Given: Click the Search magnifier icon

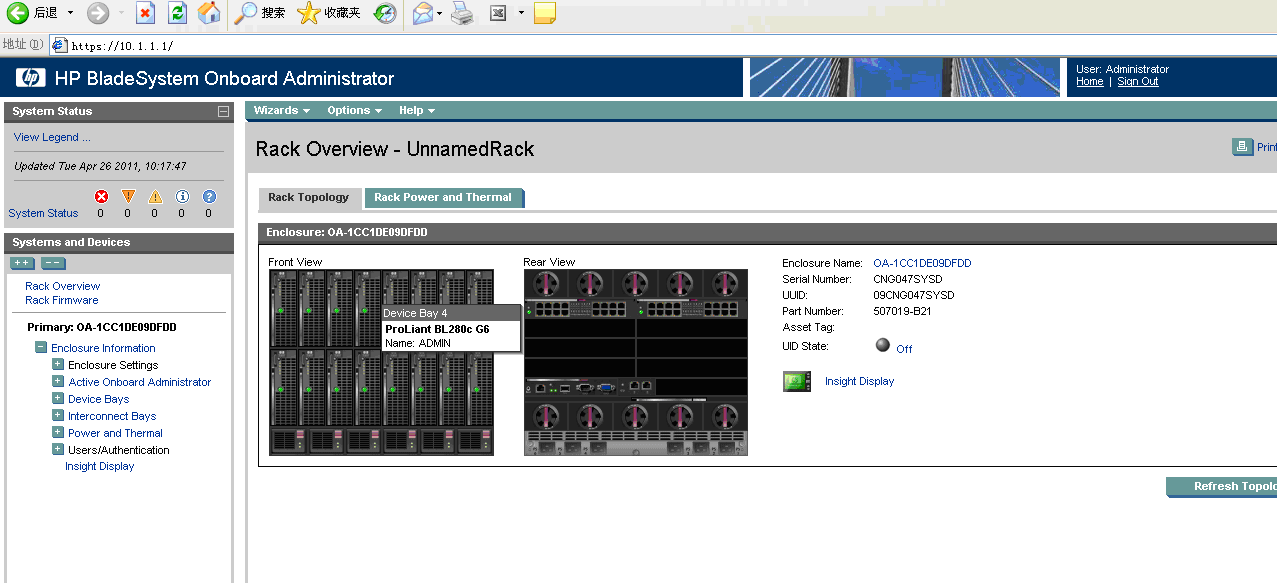Looking at the screenshot, I should [x=246, y=13].
